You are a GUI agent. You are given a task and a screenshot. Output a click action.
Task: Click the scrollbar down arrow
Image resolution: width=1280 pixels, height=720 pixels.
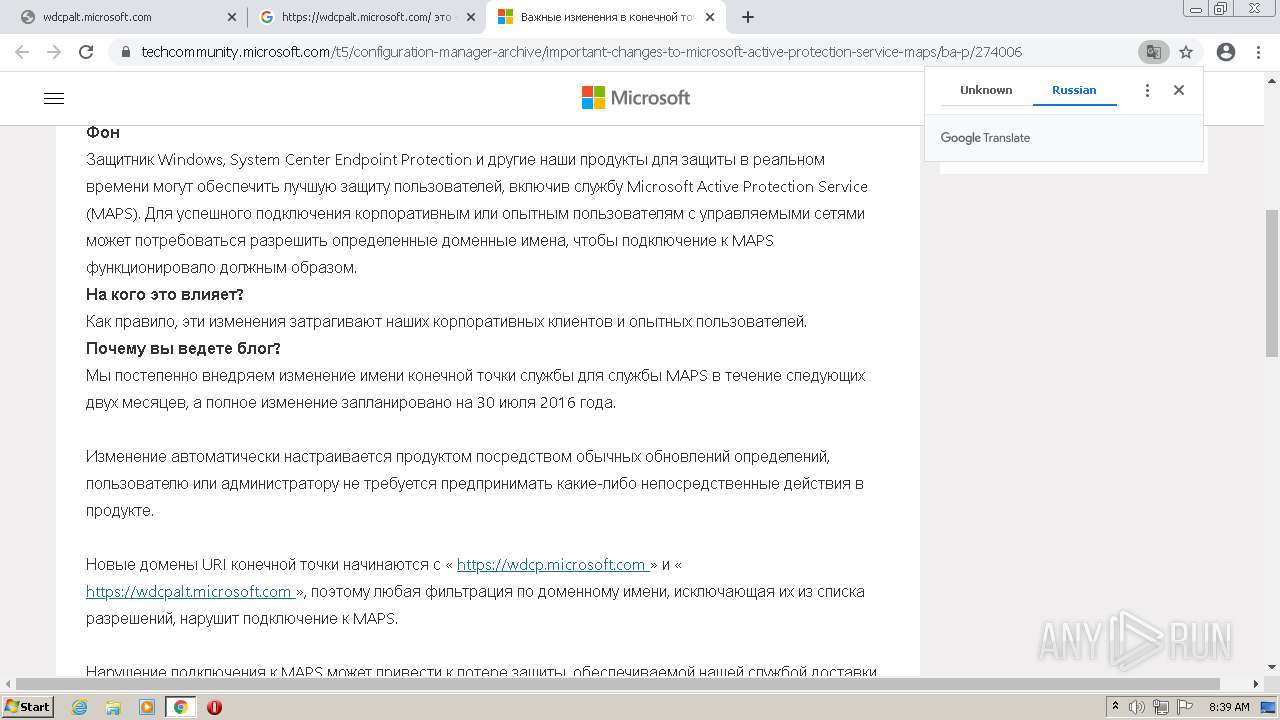[1272, 667]
